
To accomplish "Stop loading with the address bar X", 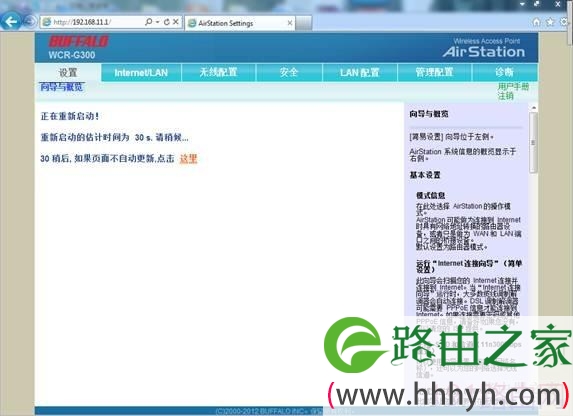I will 175,22.
